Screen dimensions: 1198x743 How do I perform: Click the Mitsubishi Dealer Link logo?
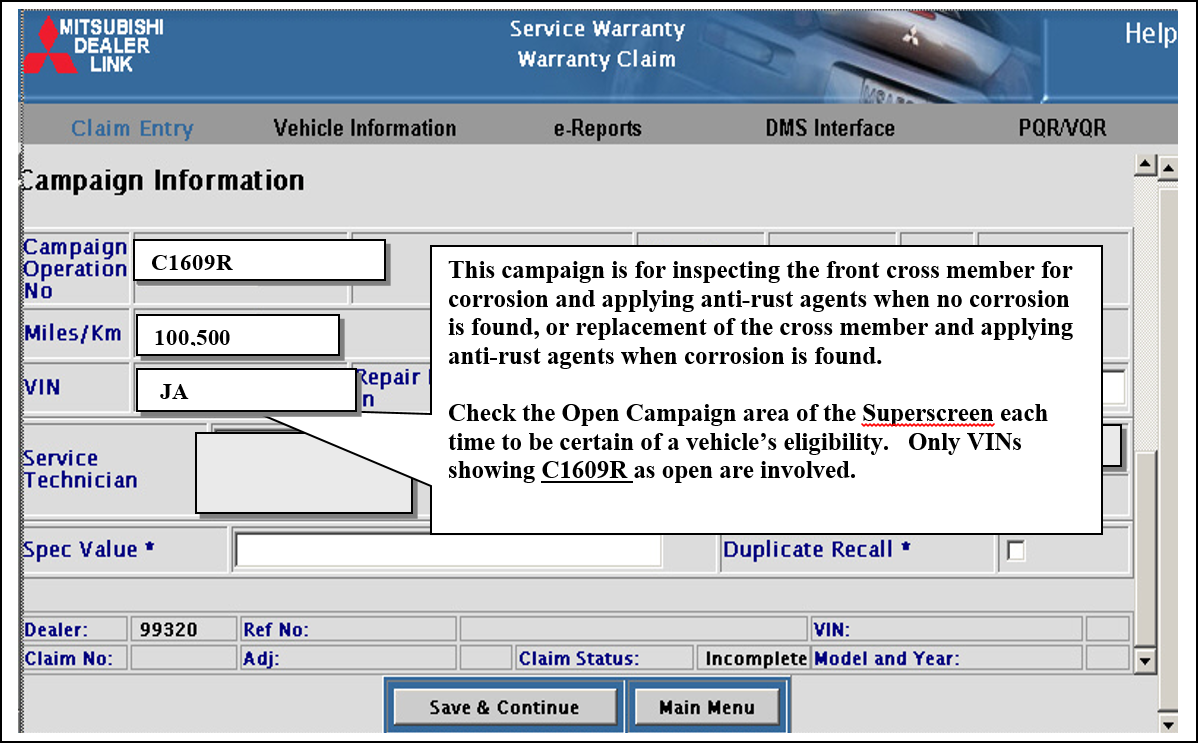pyautogui.click(x=96, y=45)
